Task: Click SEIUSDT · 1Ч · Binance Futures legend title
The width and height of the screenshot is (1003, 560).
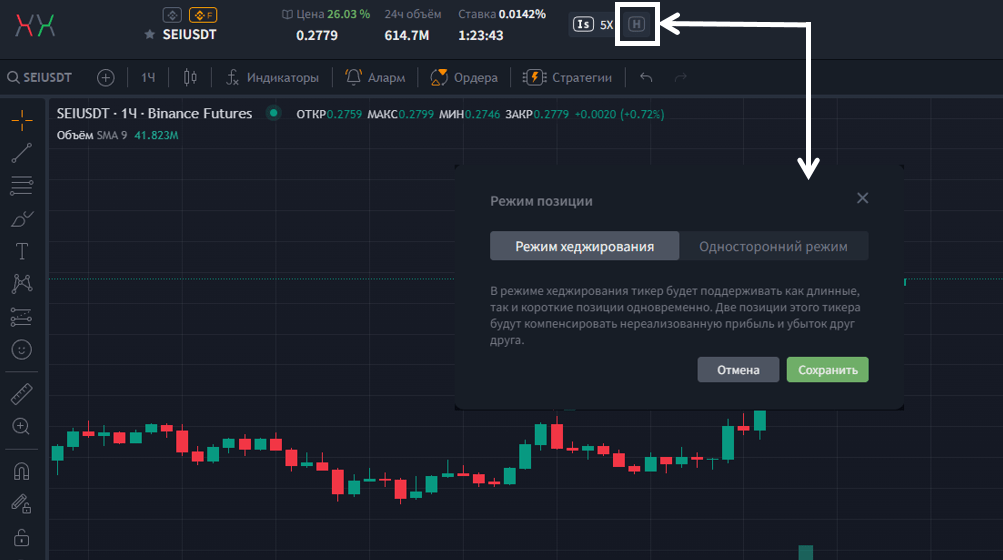Action: tap(154, 113)
